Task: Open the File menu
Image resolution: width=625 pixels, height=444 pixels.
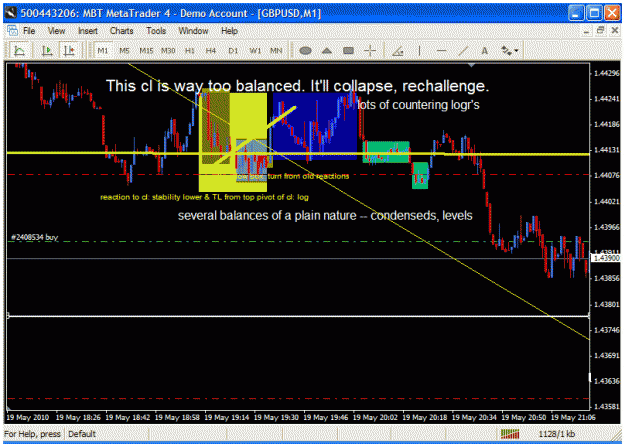Action: tap(29, 31)
